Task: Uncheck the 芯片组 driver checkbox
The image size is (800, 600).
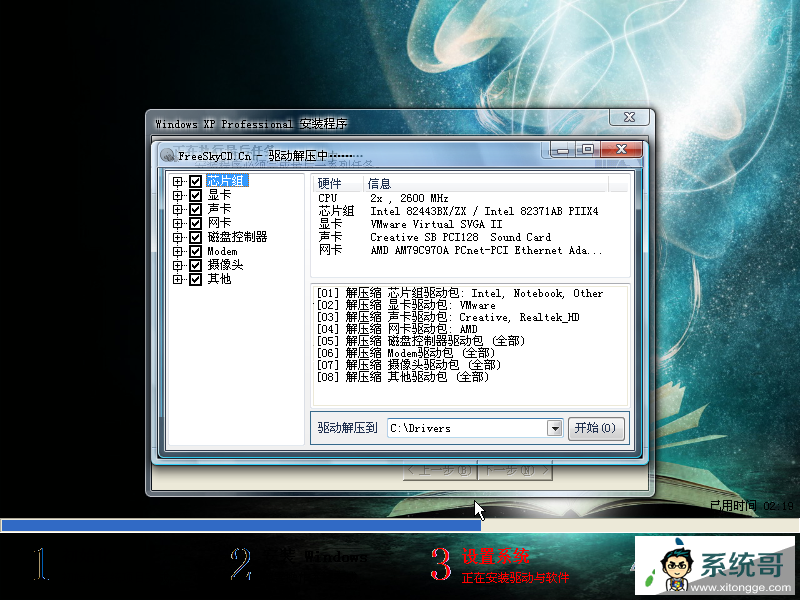Action: coord(195,181)
